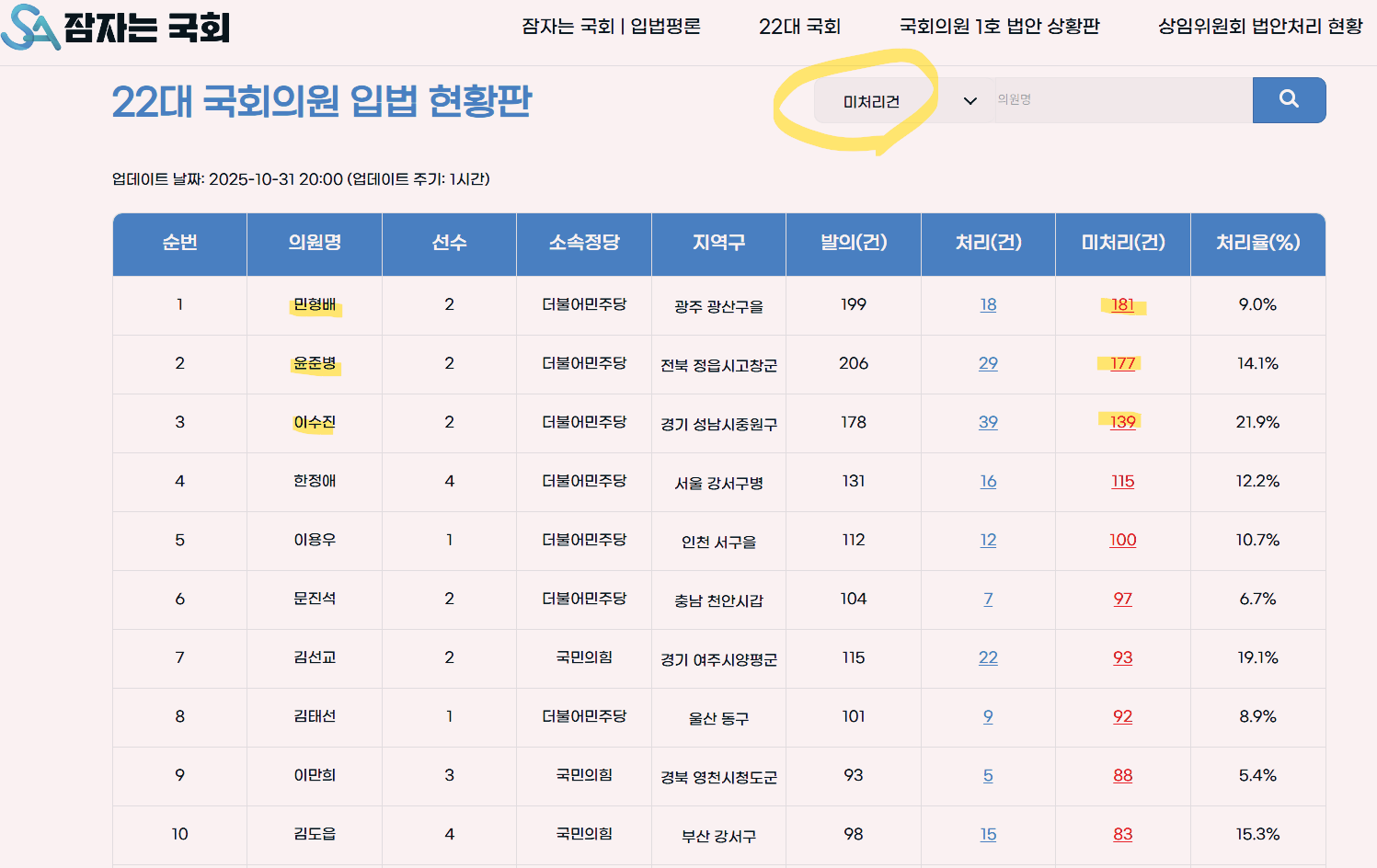
Task: Click the 부산 강서구 district cell
Action: click(718, 836)
